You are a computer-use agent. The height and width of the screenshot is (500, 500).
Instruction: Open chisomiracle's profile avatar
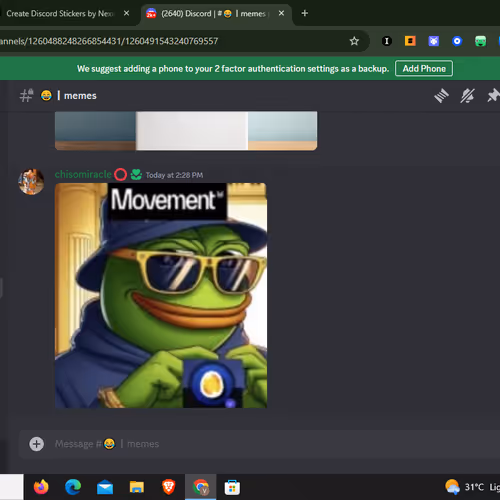[31, 182]
